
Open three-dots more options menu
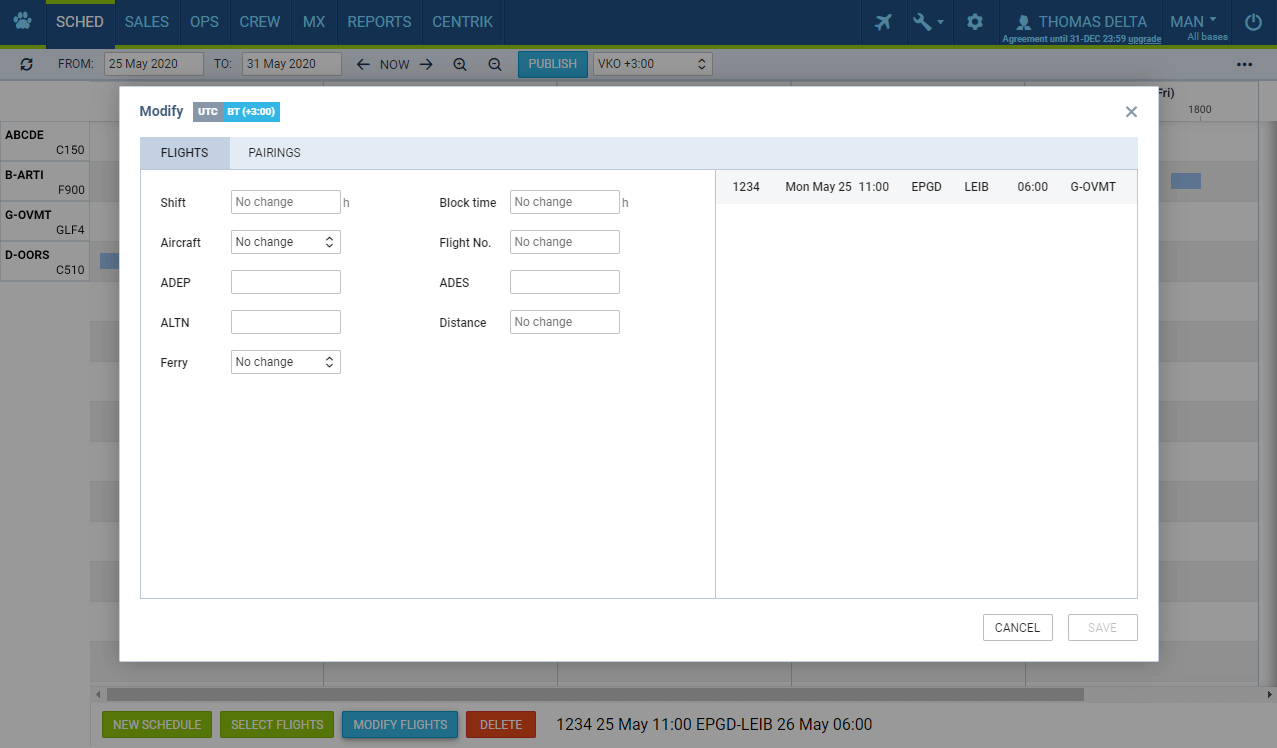[x=1244, y=64]
